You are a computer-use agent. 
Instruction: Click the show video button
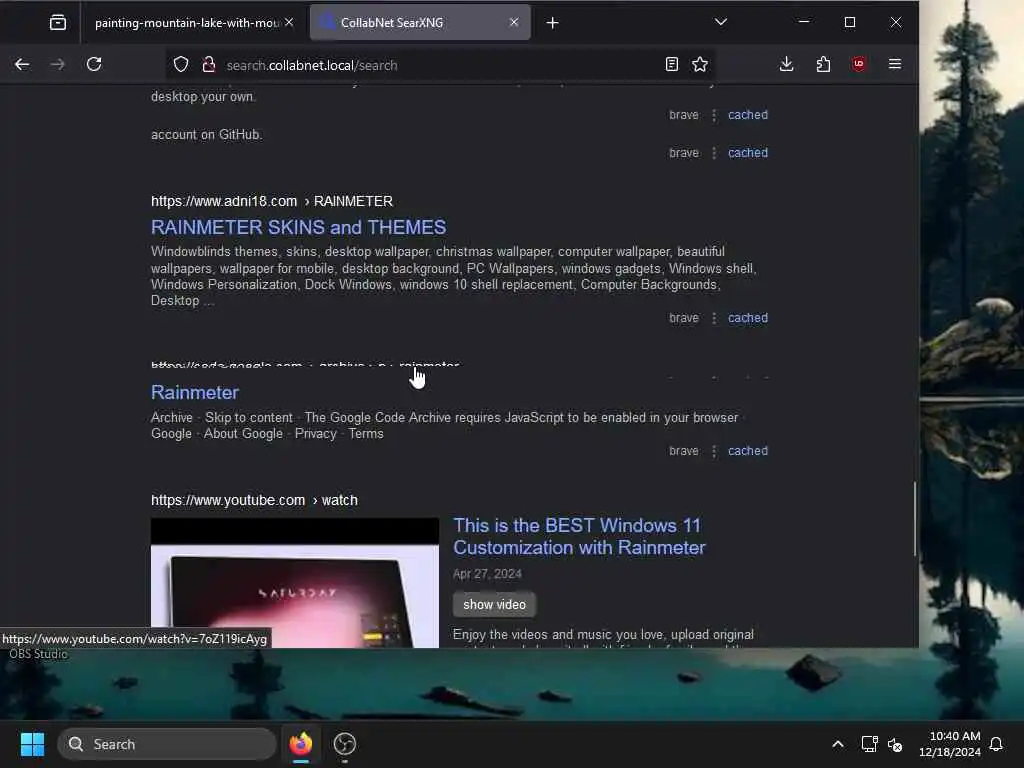pos(494,605)
